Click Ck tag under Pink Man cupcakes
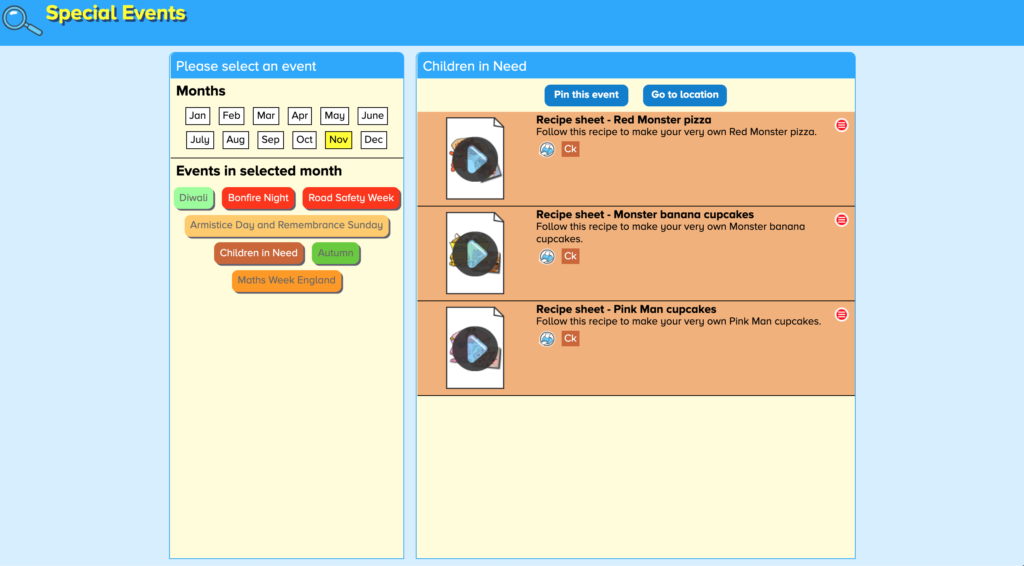Screen dimensions: 1024x566 pos(570,338)
